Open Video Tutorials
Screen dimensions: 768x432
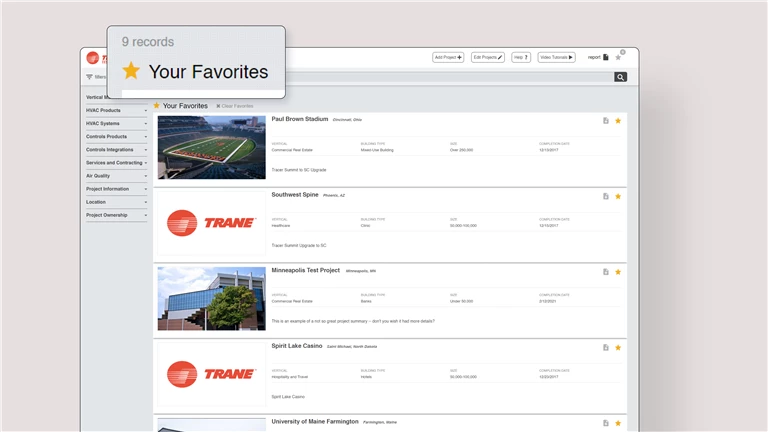556,57
